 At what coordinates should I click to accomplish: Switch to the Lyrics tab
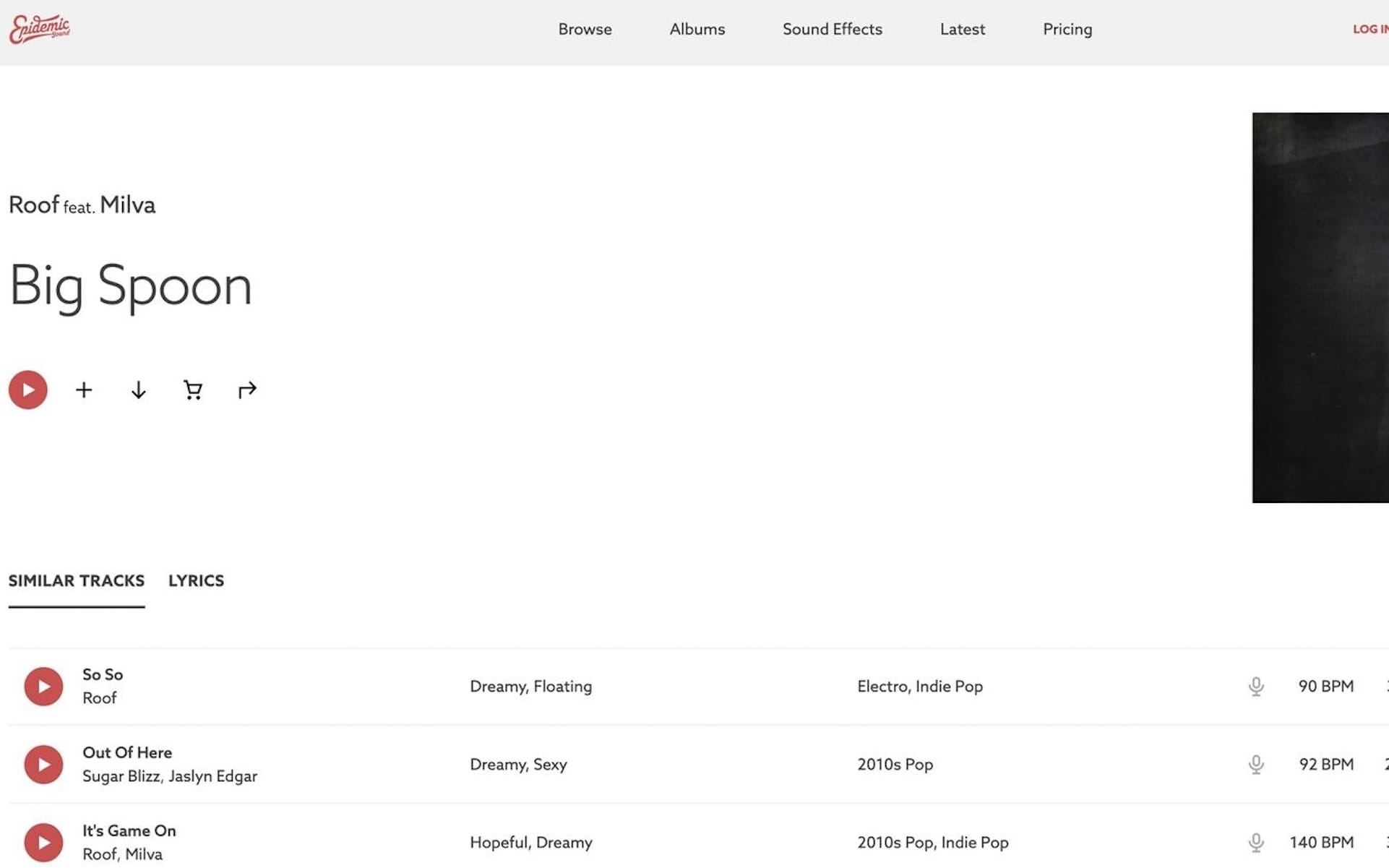(196, 581)
